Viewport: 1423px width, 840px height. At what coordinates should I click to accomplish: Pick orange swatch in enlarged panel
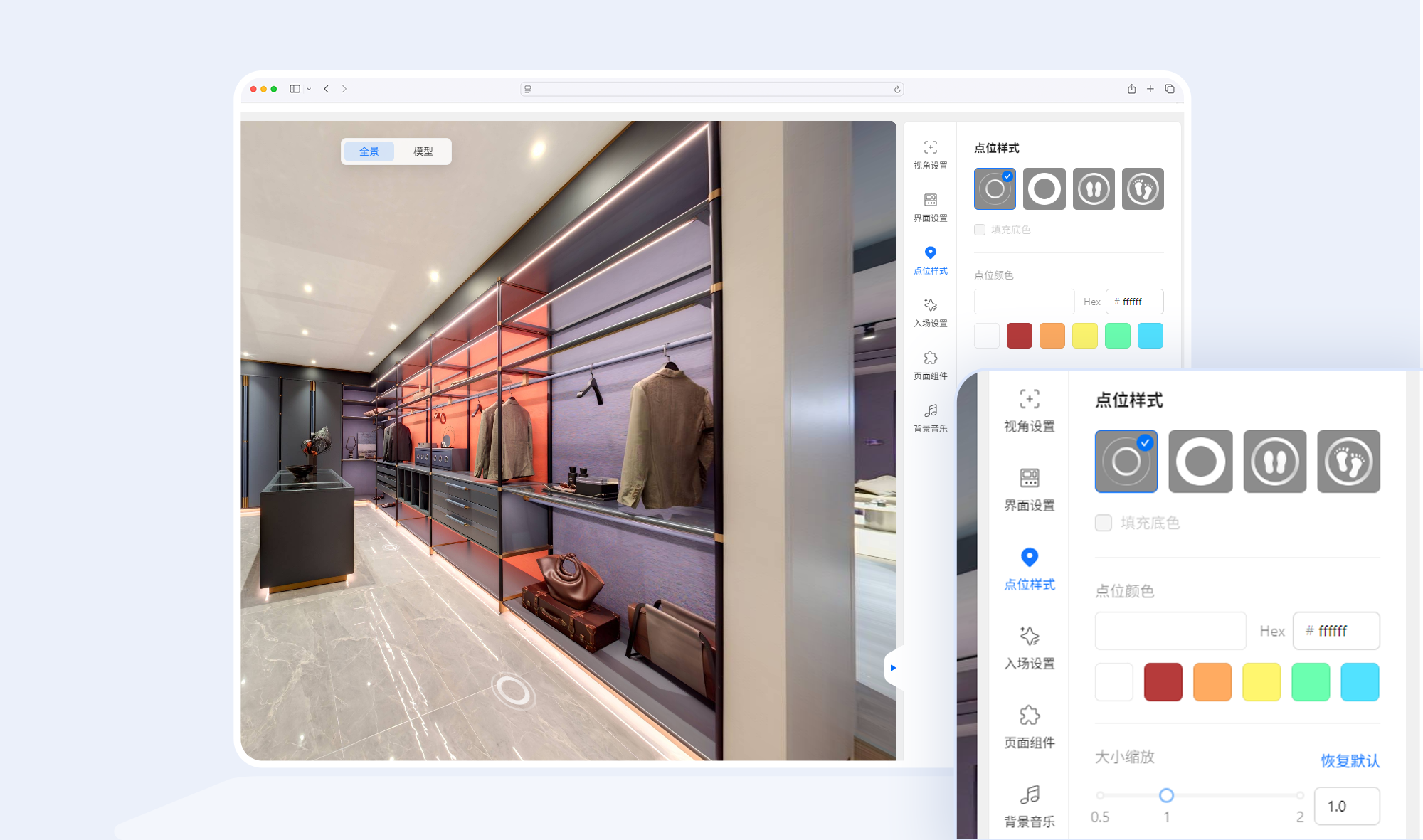(x=1212, y=682)
